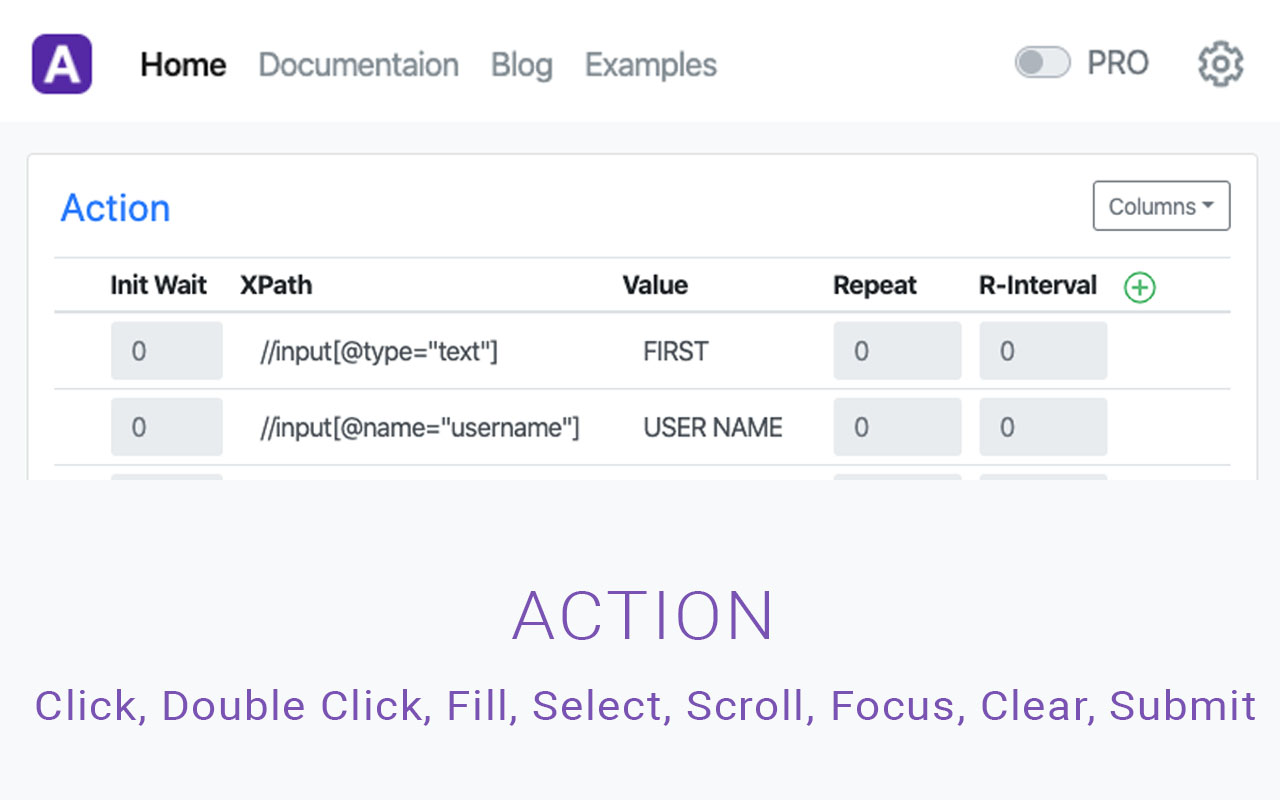Click the purple A app logo
This screenshot has width=1280, height=800.
62,64
